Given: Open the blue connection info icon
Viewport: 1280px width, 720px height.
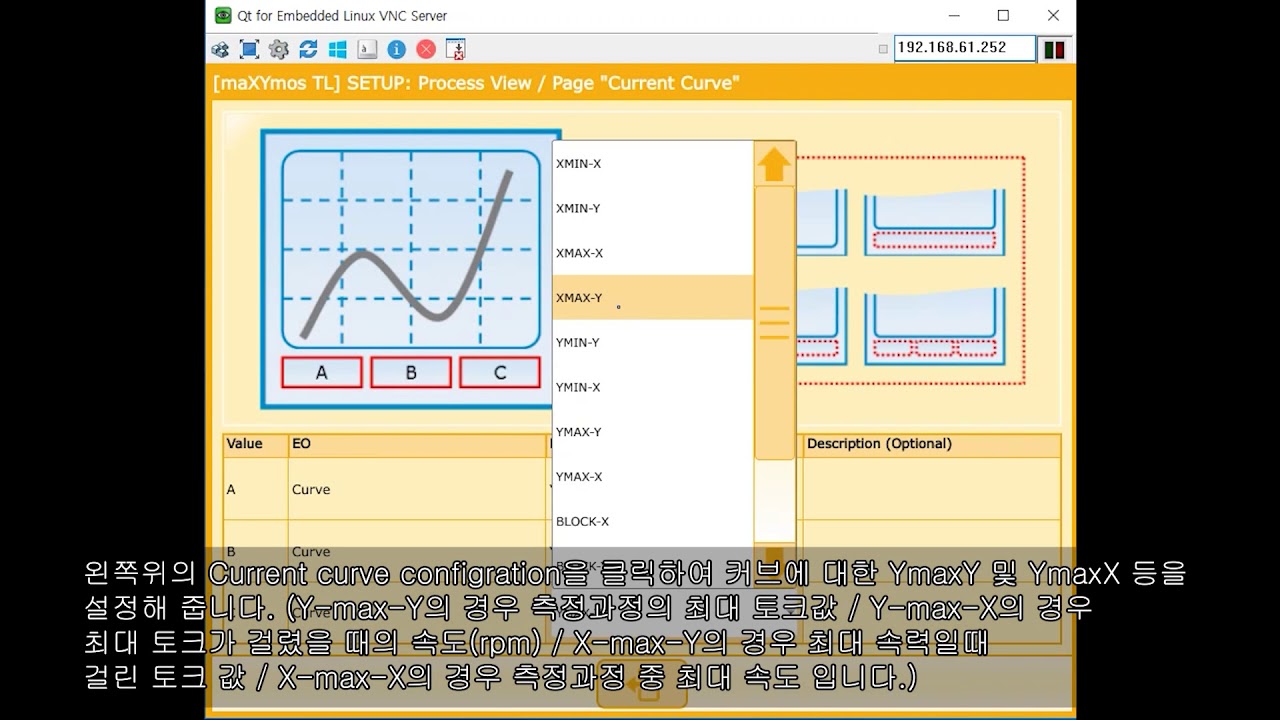Looking at the screenshot, I should click(x=396, y=49).
